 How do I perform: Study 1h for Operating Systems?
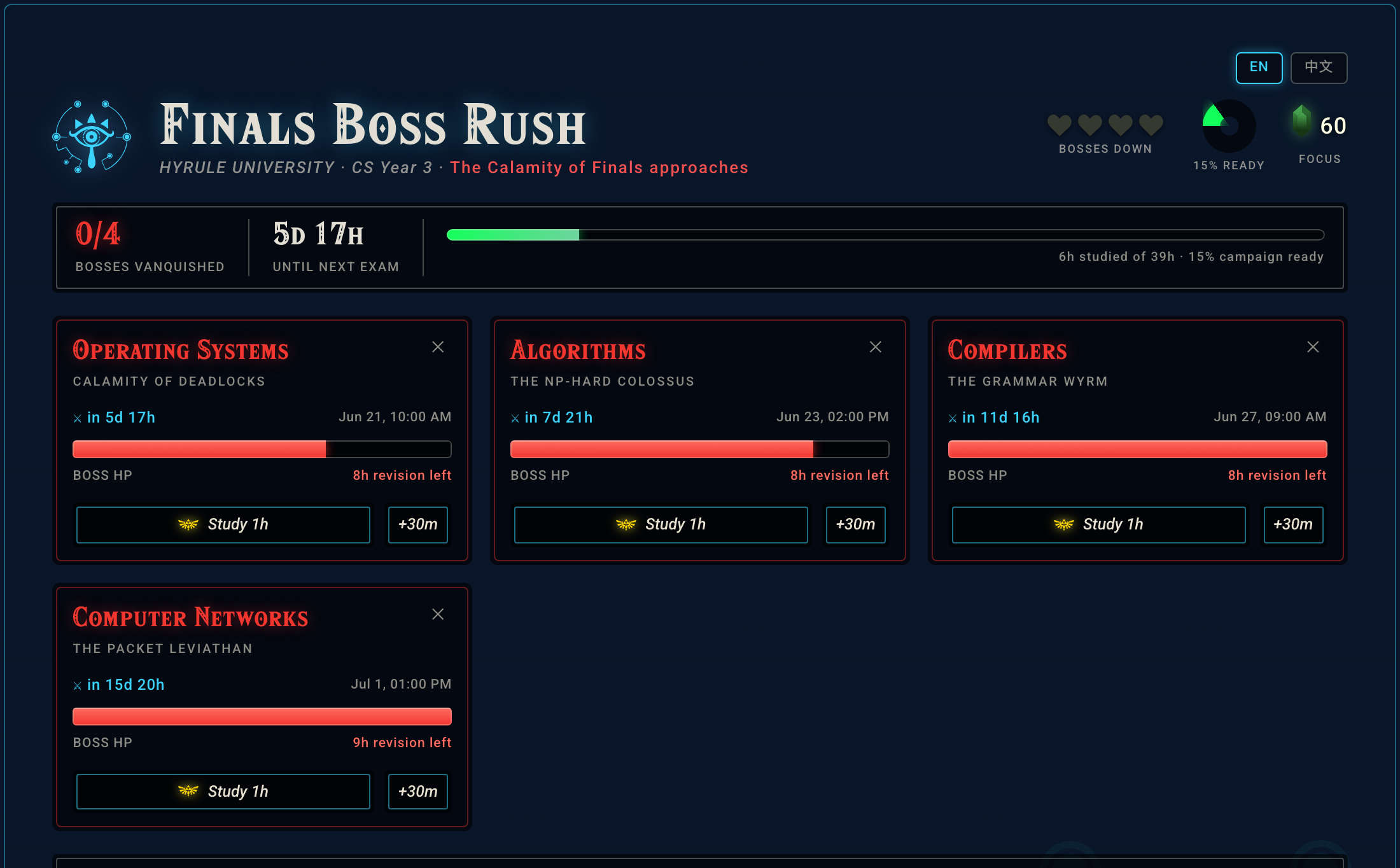(x=223, y=524)
